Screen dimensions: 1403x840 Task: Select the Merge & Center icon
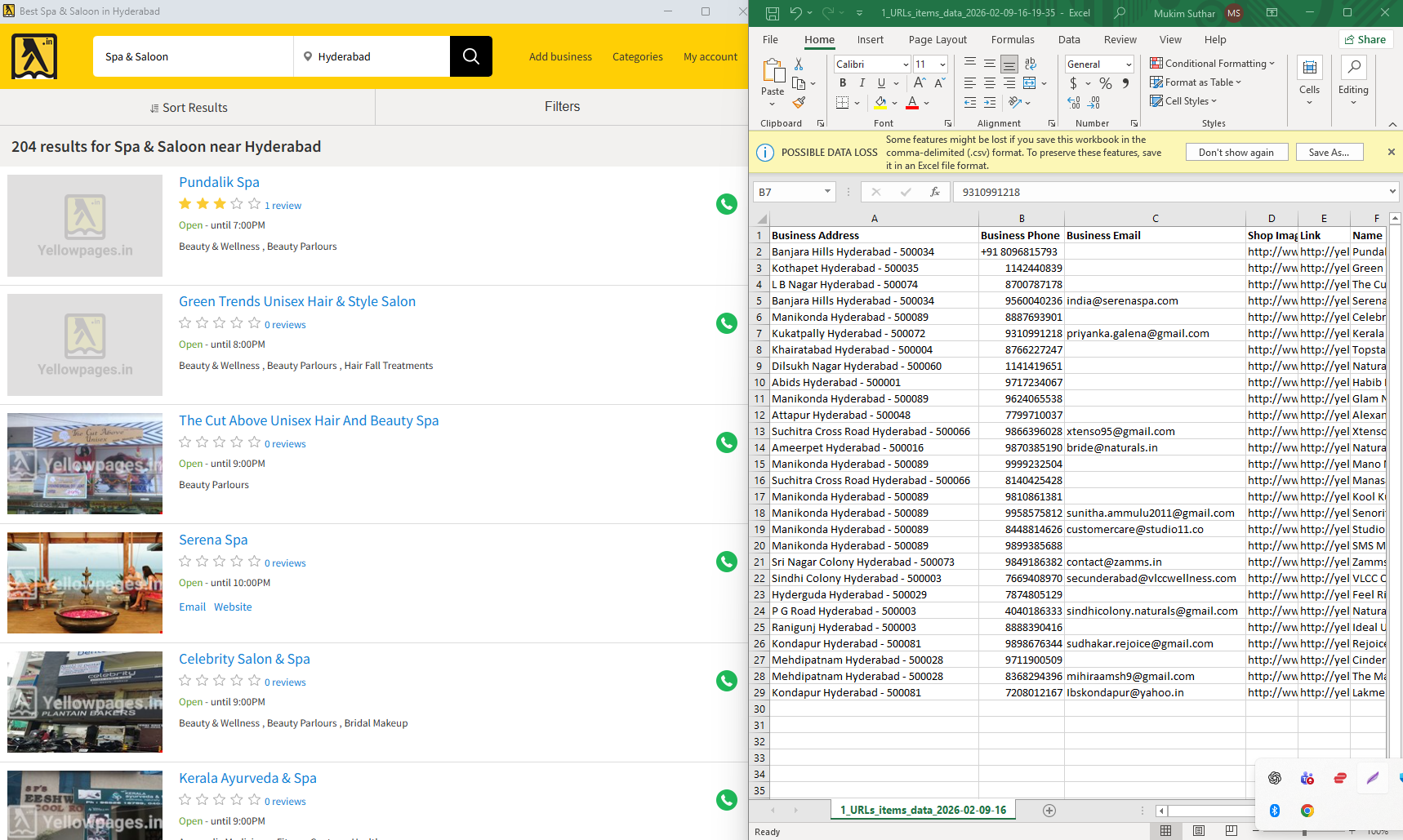click(1031, 83)
